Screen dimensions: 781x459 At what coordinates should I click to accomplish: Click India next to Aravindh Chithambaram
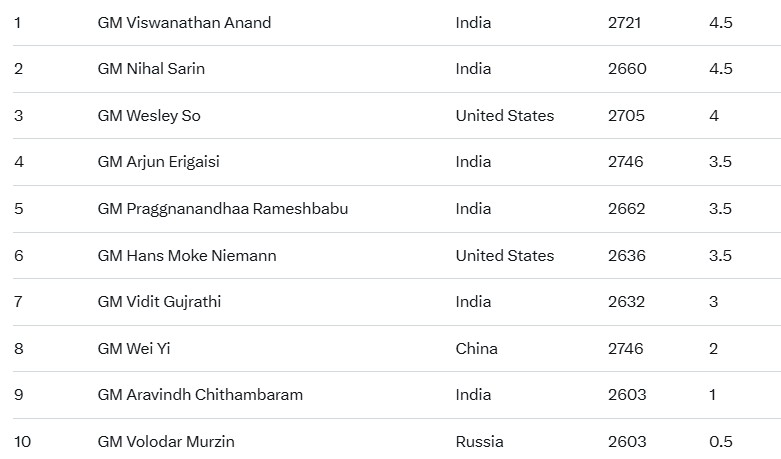473,395
